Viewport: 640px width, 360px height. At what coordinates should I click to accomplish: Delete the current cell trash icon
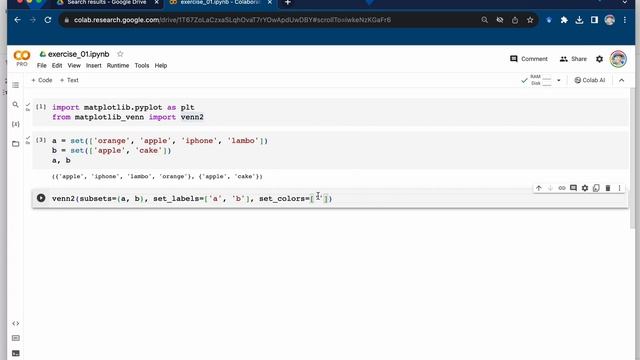tap(608, 188)
